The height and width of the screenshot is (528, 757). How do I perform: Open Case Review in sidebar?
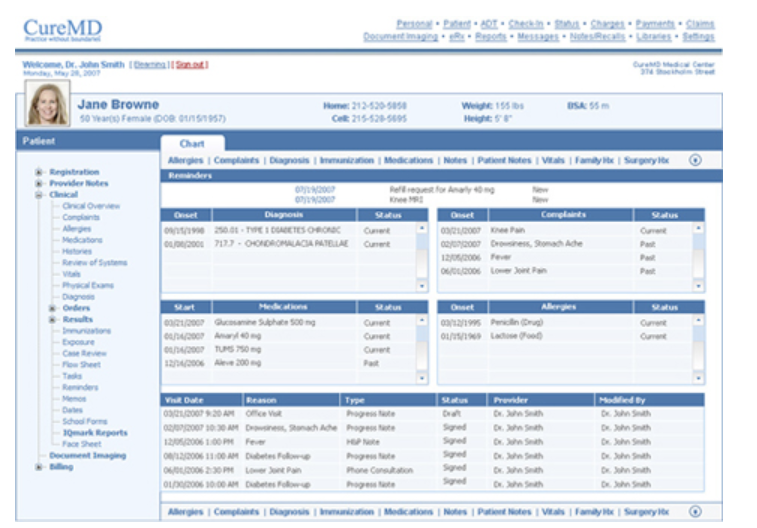tap(84, 353)
